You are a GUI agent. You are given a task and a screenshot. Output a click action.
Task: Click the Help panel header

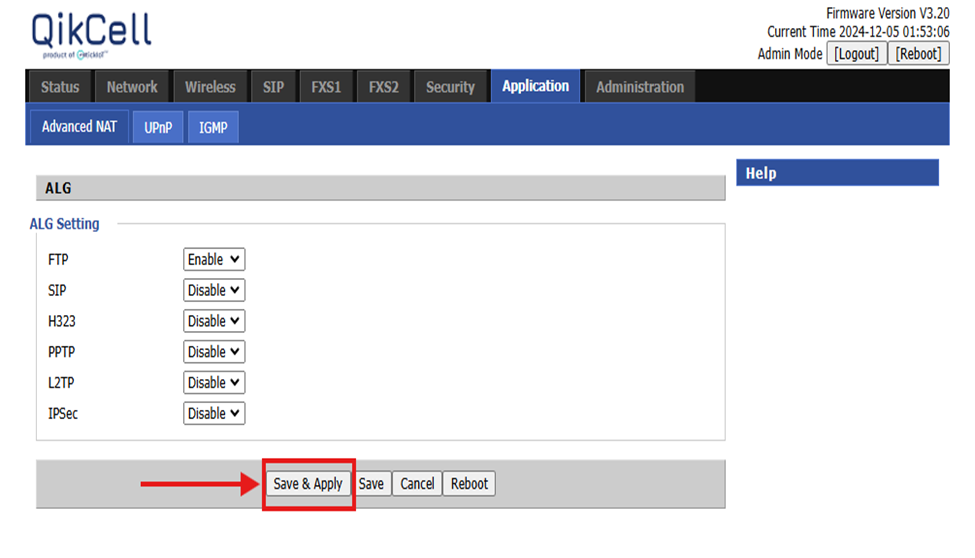coord(837,173)
